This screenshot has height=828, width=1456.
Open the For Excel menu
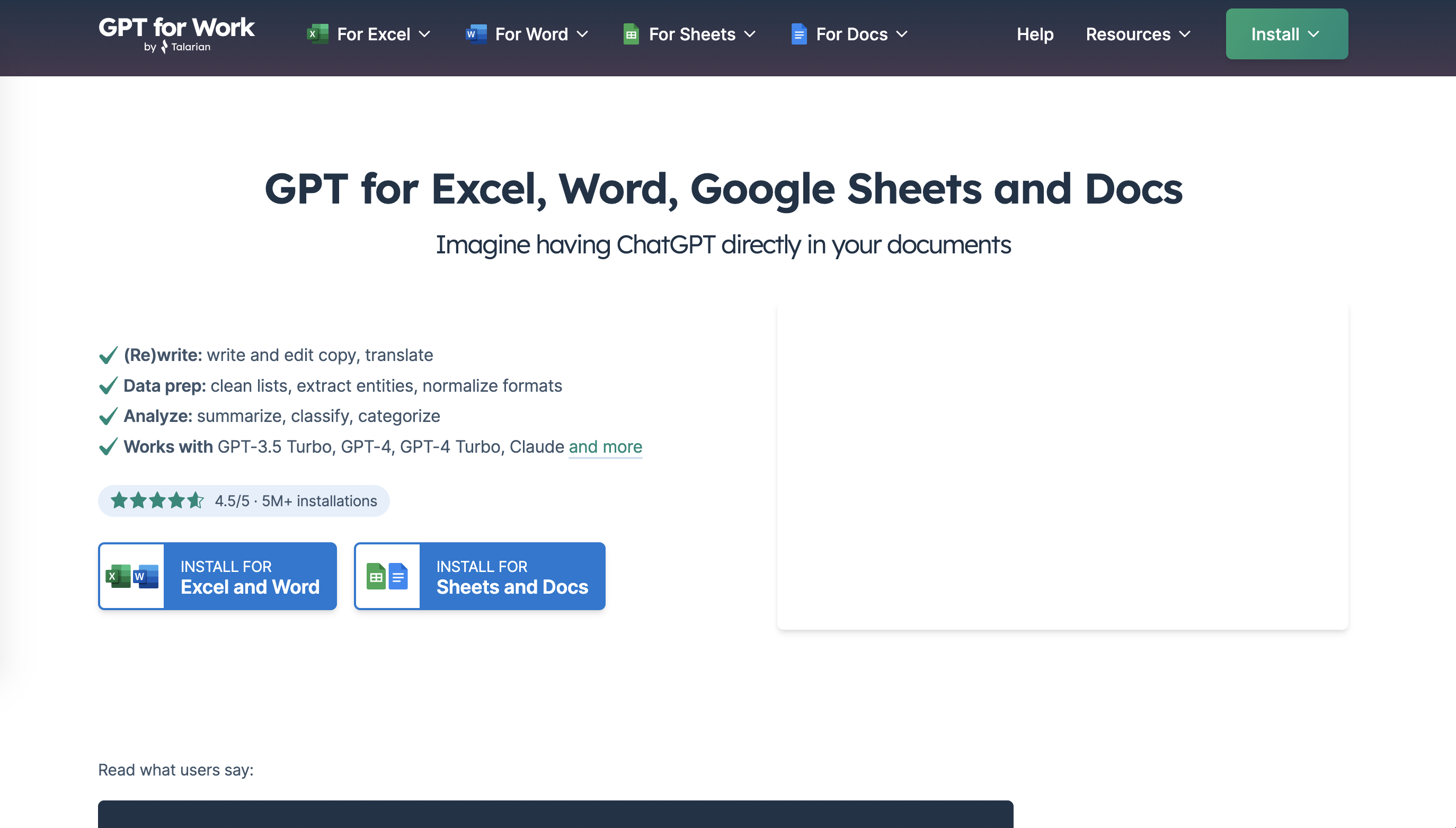click(x=369, y=34)
